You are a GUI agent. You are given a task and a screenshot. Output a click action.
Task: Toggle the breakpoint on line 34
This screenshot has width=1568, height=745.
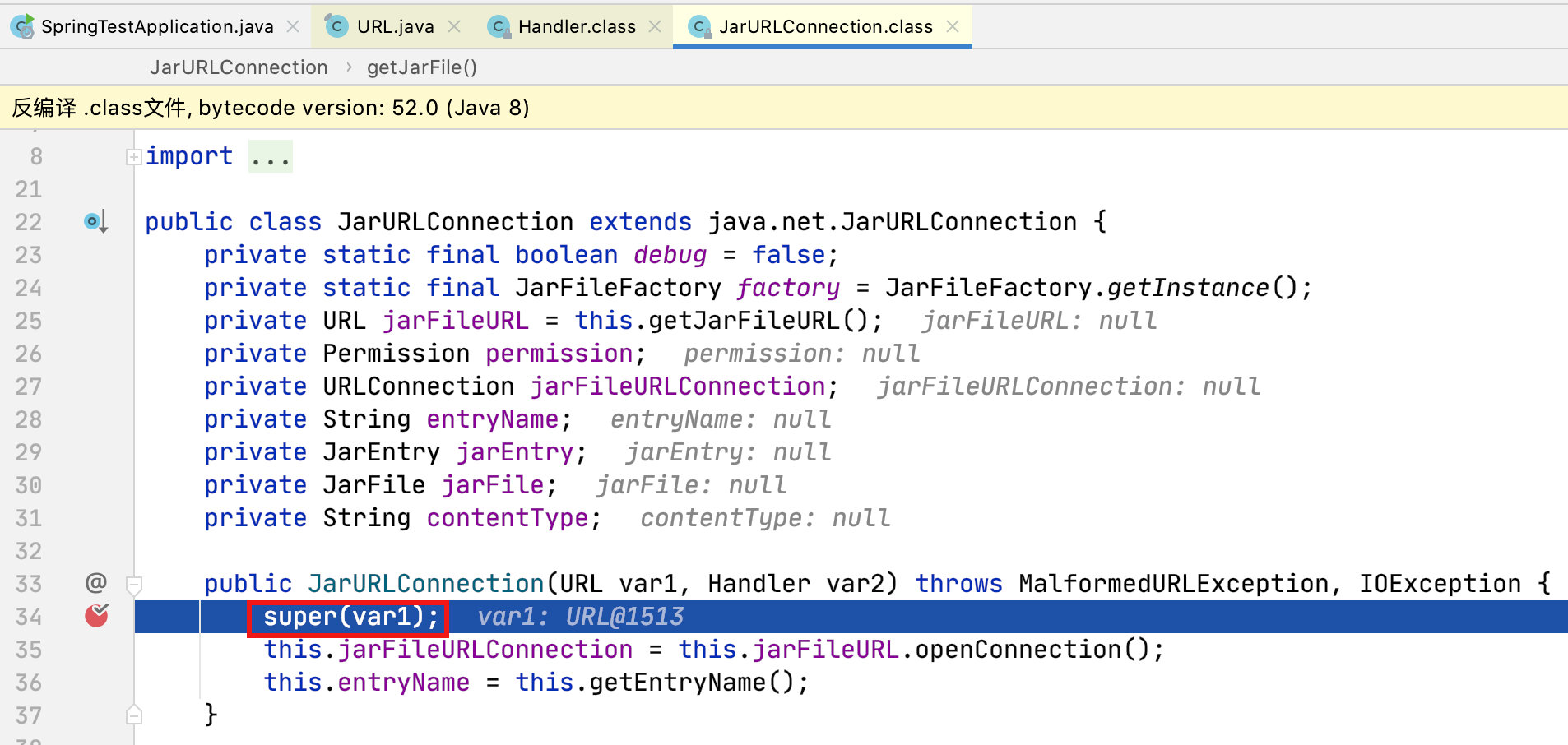96,616
